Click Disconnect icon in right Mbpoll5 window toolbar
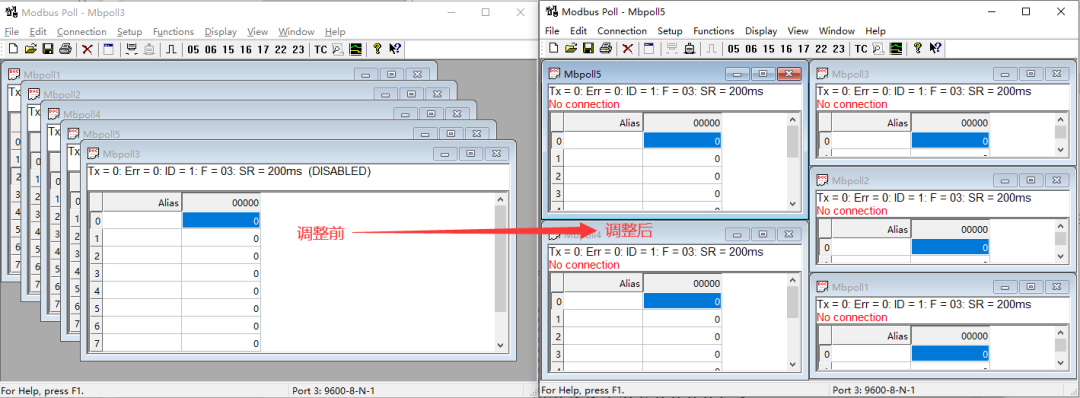The height and width of the screenshot is (398, 1080). point(689,48)
